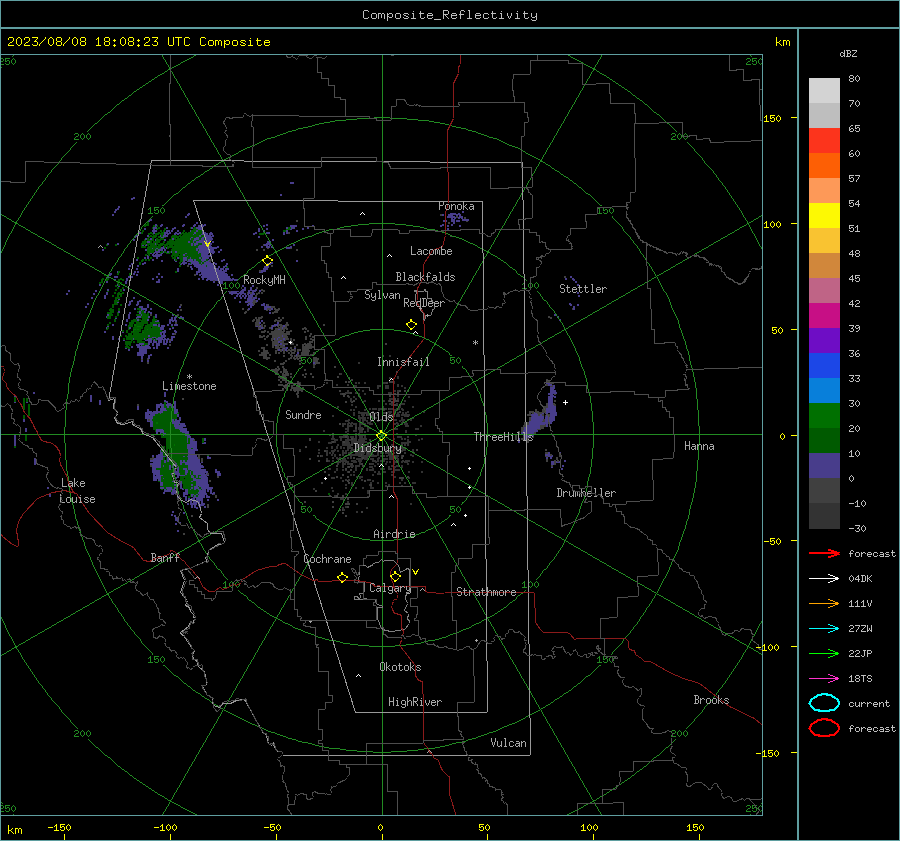Select the HighRiver label
900x841 pixels.
415,702
